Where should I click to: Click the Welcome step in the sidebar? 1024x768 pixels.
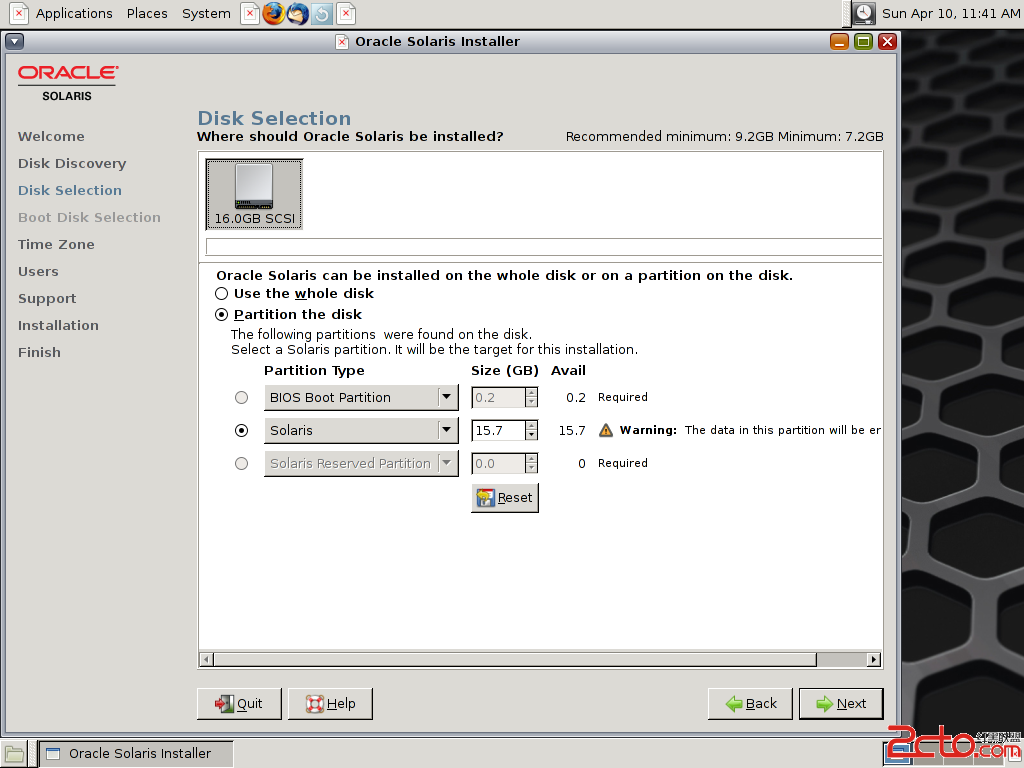pos(51,136)
